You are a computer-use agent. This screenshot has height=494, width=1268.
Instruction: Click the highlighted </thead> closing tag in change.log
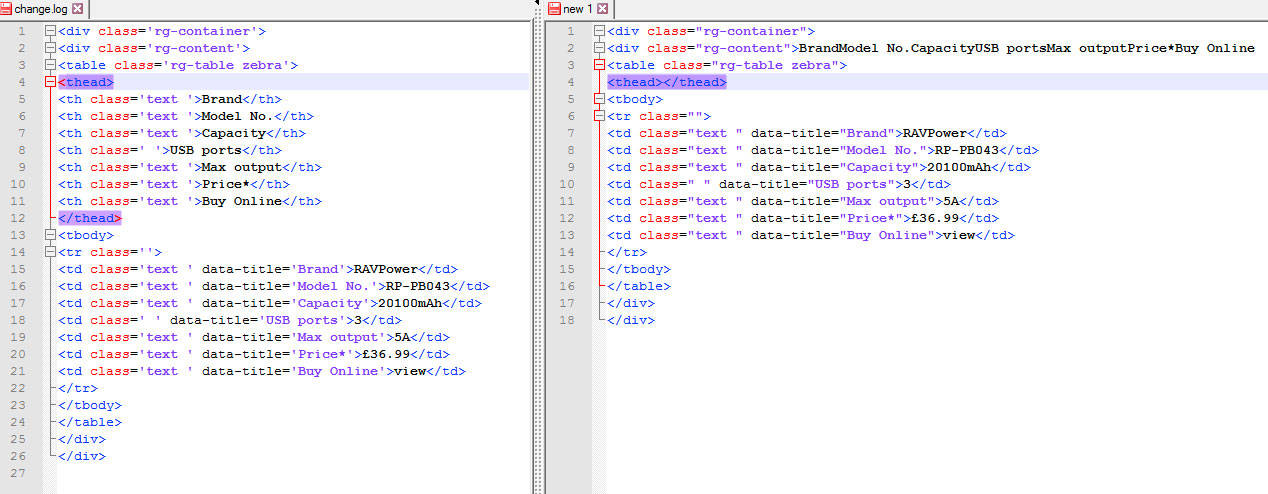point(90,218)
